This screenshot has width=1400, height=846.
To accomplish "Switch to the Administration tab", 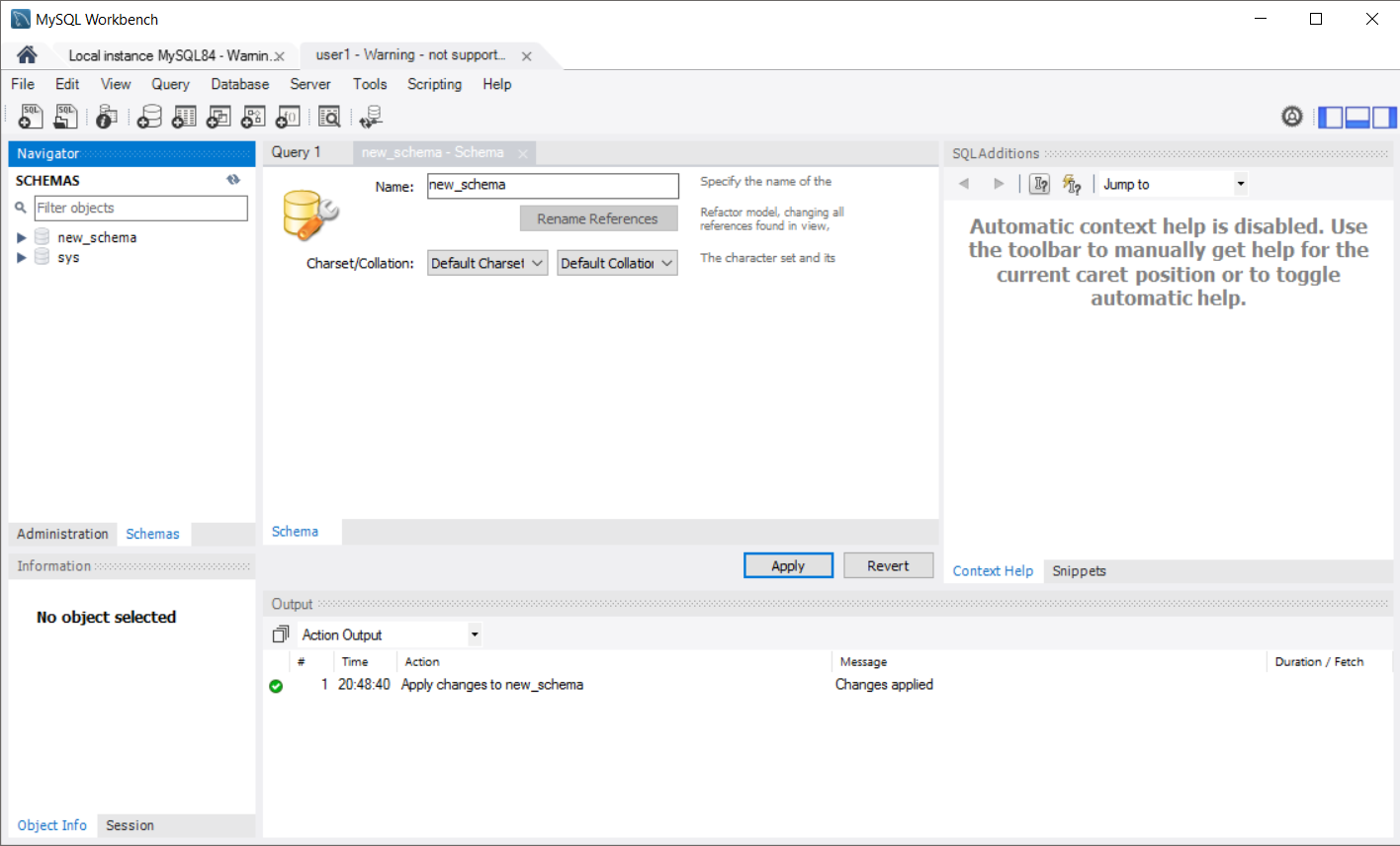I will [62, 534].
